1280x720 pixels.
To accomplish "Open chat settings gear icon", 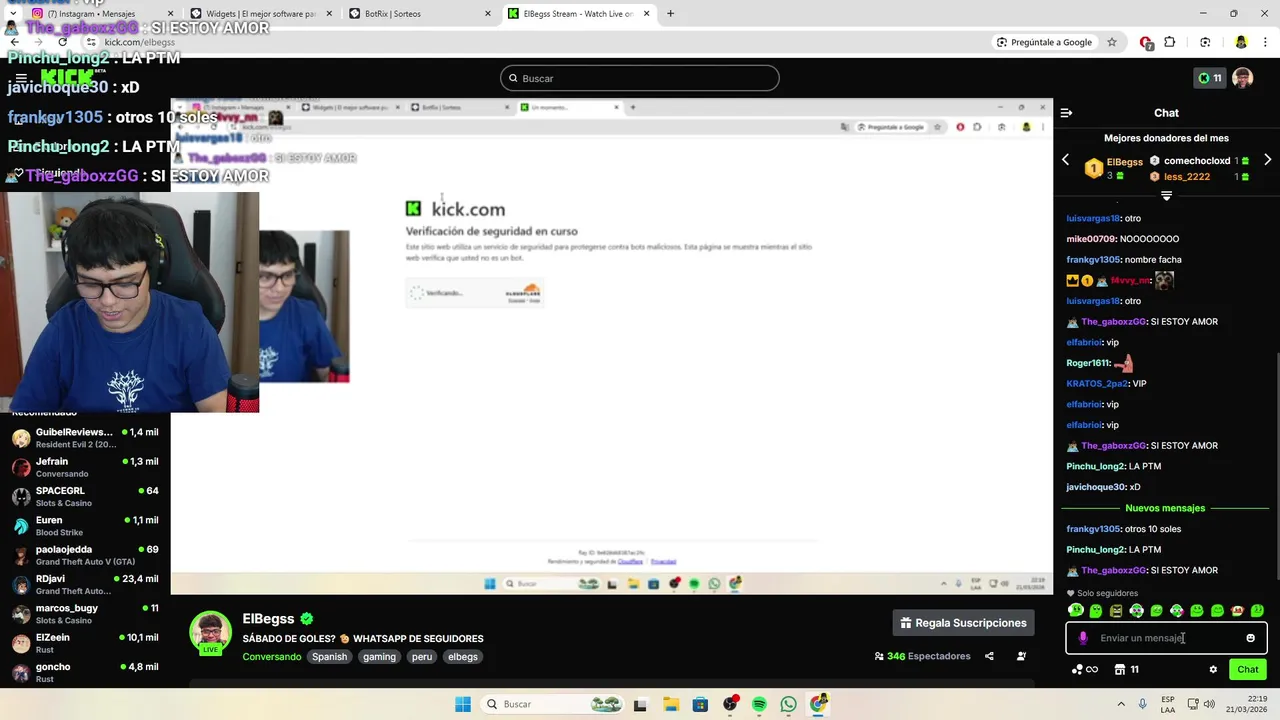I will coord(1213,670).
